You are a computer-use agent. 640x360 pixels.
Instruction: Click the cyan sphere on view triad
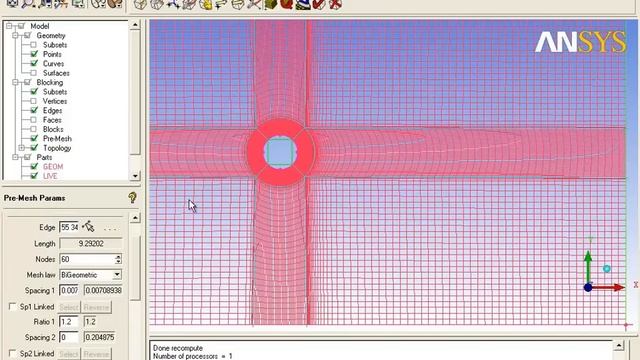pos(607,269)
